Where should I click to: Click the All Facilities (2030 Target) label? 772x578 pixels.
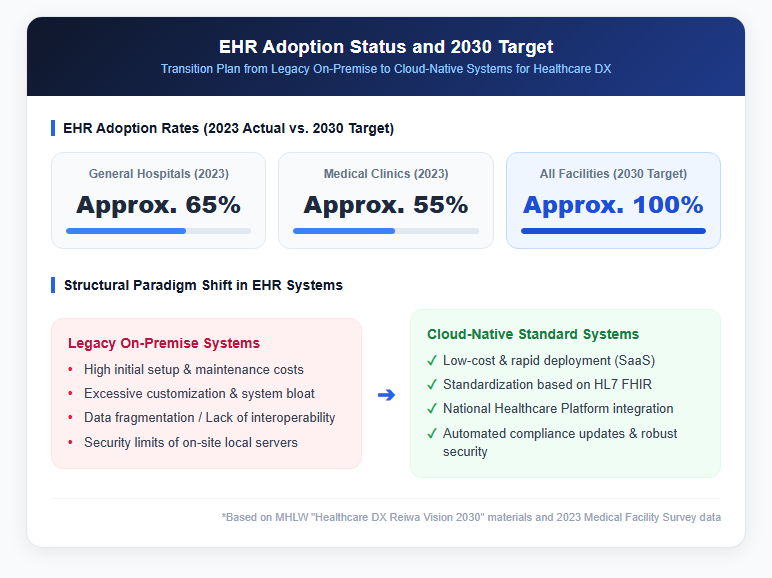coord(613,174)
